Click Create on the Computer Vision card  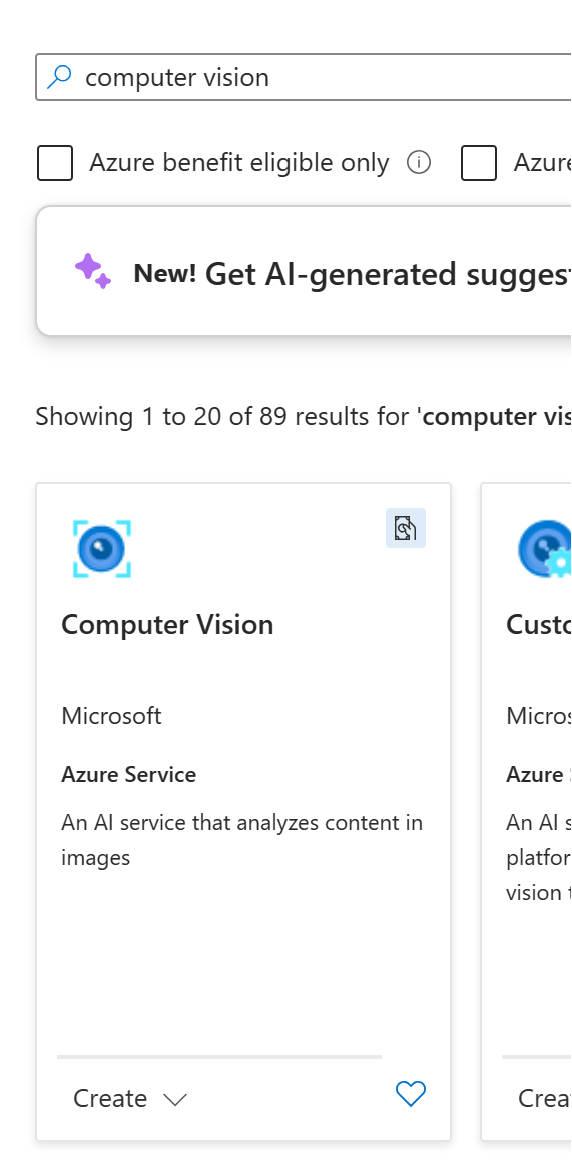click(110, 1098)
